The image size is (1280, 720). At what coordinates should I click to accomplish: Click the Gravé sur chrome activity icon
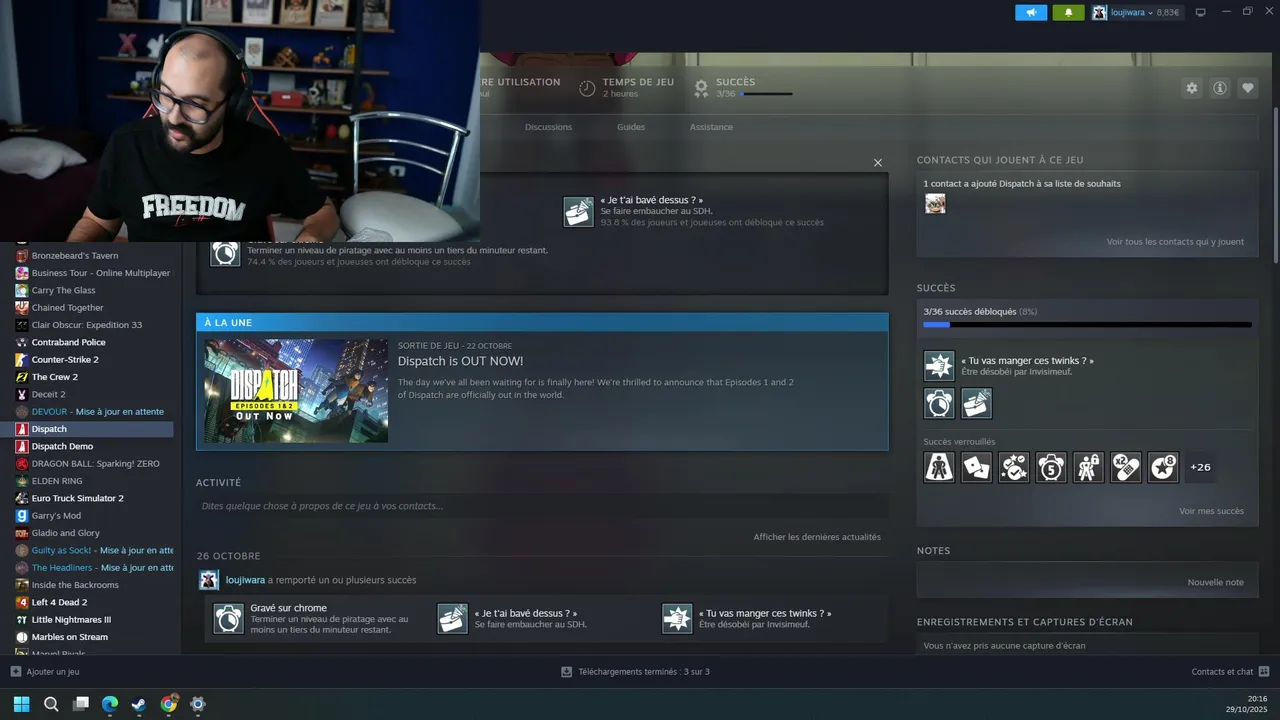pos(228,619)
